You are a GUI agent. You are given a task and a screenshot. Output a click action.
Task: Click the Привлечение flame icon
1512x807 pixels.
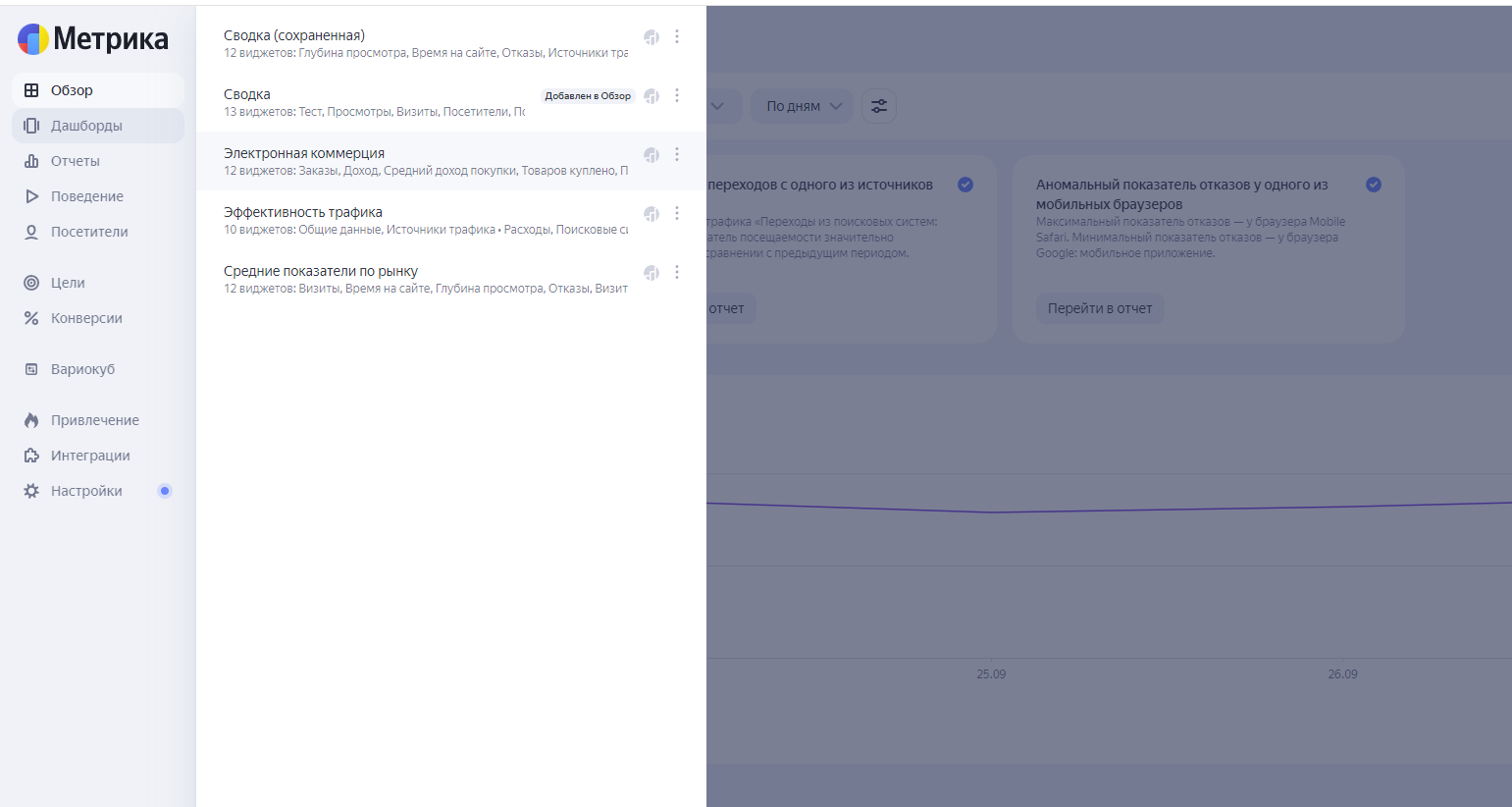point(31,420)
